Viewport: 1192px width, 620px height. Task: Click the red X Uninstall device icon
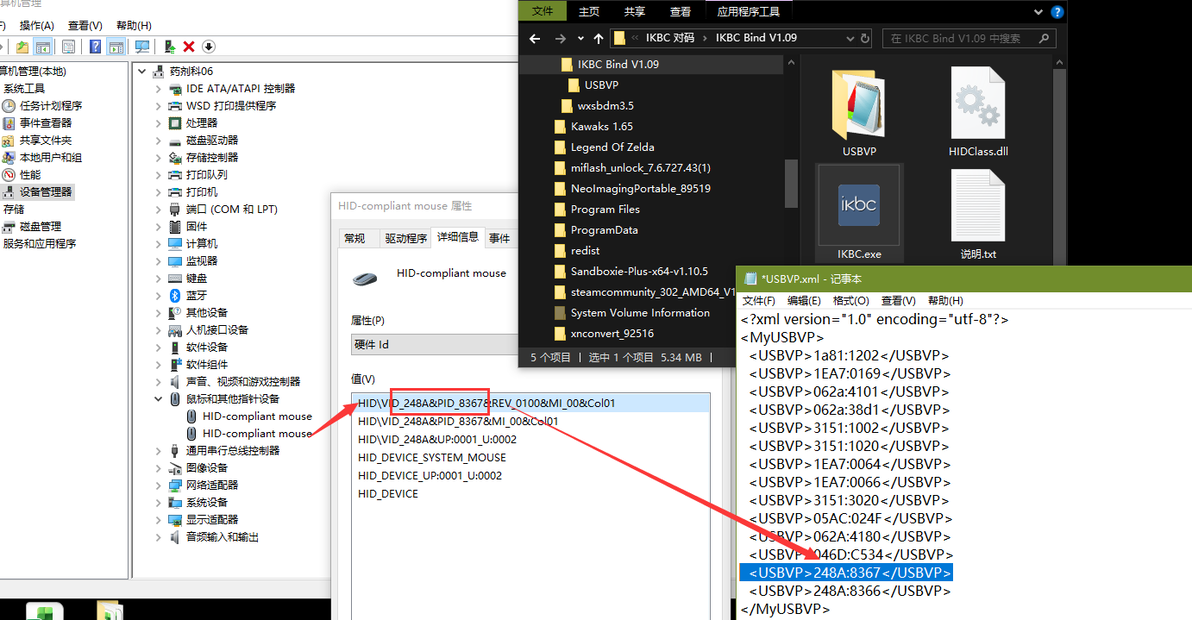[x=189, y=47]
